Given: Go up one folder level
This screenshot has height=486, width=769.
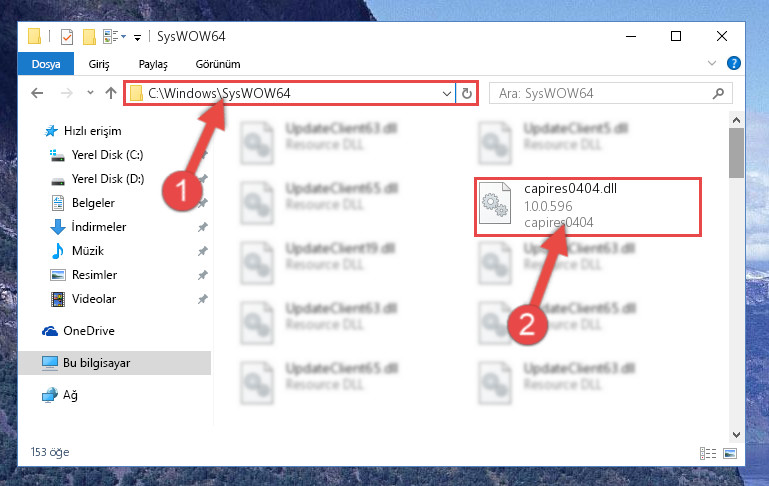Looking at the screenshot, I should [111, 93].
